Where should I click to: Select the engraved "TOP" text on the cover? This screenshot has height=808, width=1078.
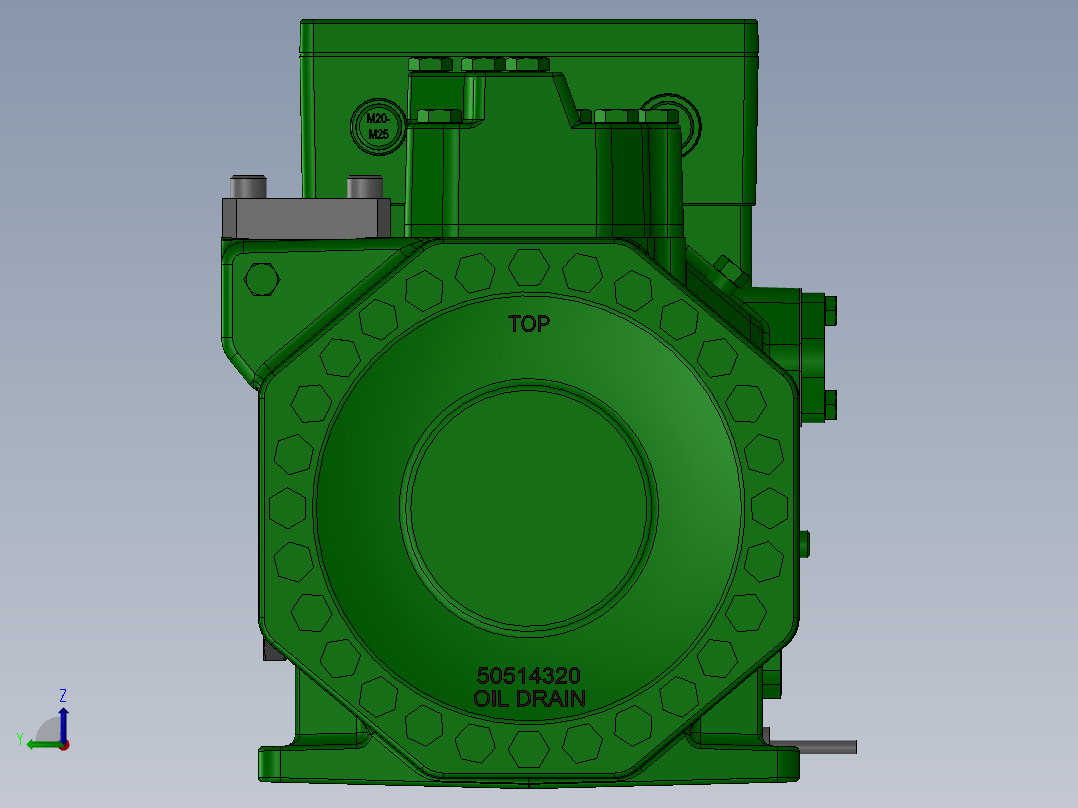coord(529,324)
